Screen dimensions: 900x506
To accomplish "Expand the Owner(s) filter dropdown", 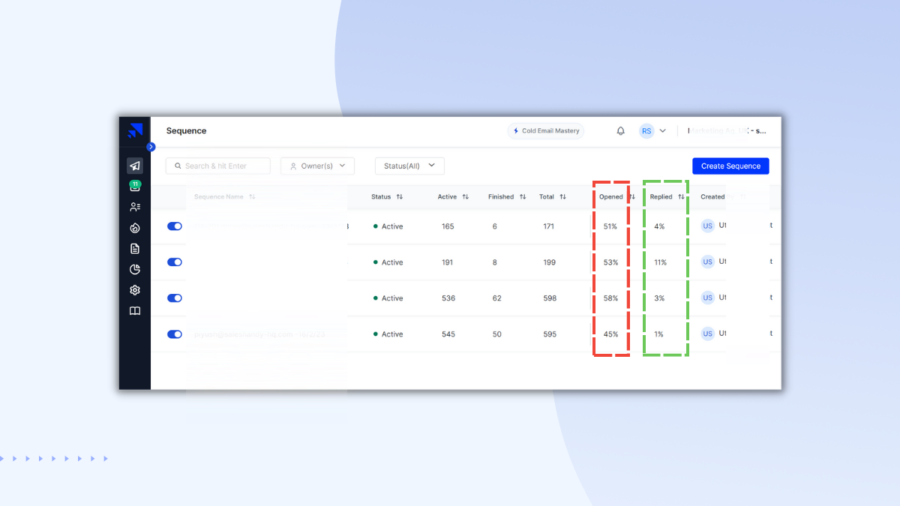I will point(317,166).
